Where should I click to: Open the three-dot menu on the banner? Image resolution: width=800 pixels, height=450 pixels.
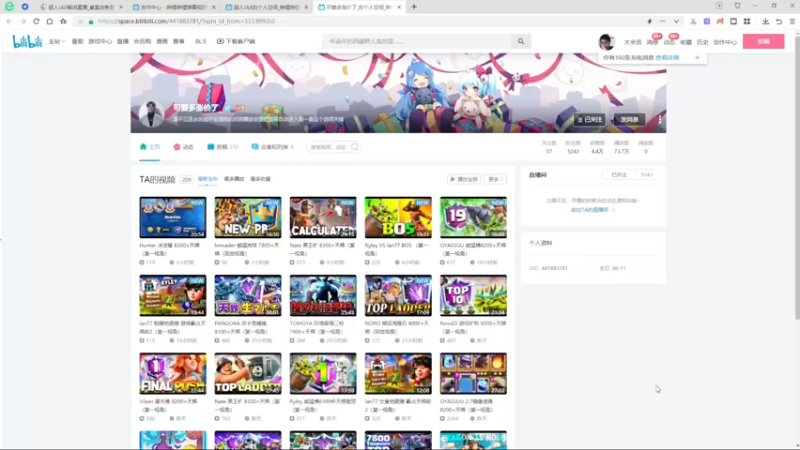[x=660, y=119]
